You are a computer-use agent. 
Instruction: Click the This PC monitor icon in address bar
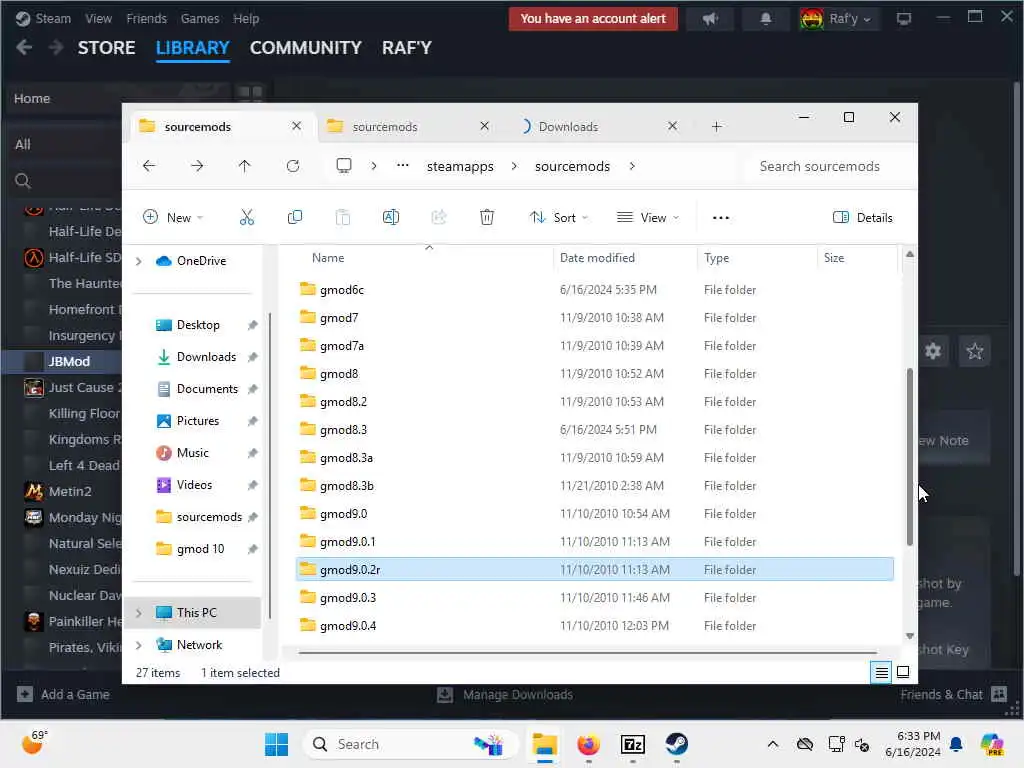coord(344,166)
